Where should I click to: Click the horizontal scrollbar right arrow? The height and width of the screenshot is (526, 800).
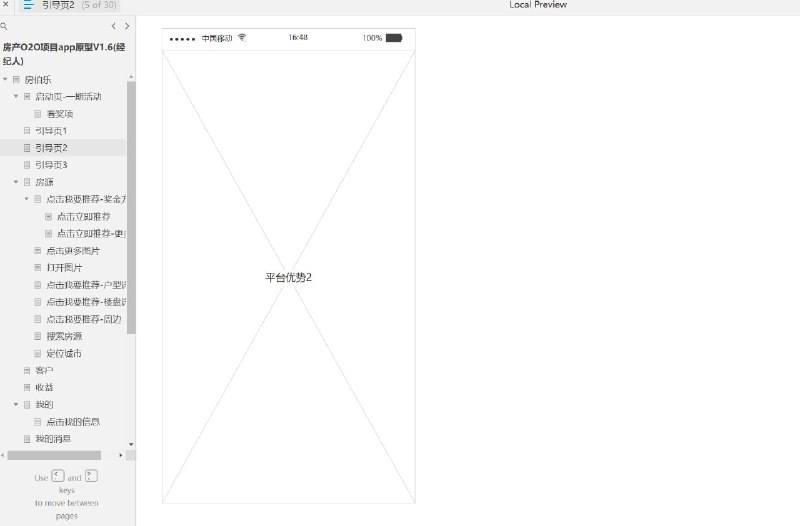pyautogui.click(x=121, y=455)
